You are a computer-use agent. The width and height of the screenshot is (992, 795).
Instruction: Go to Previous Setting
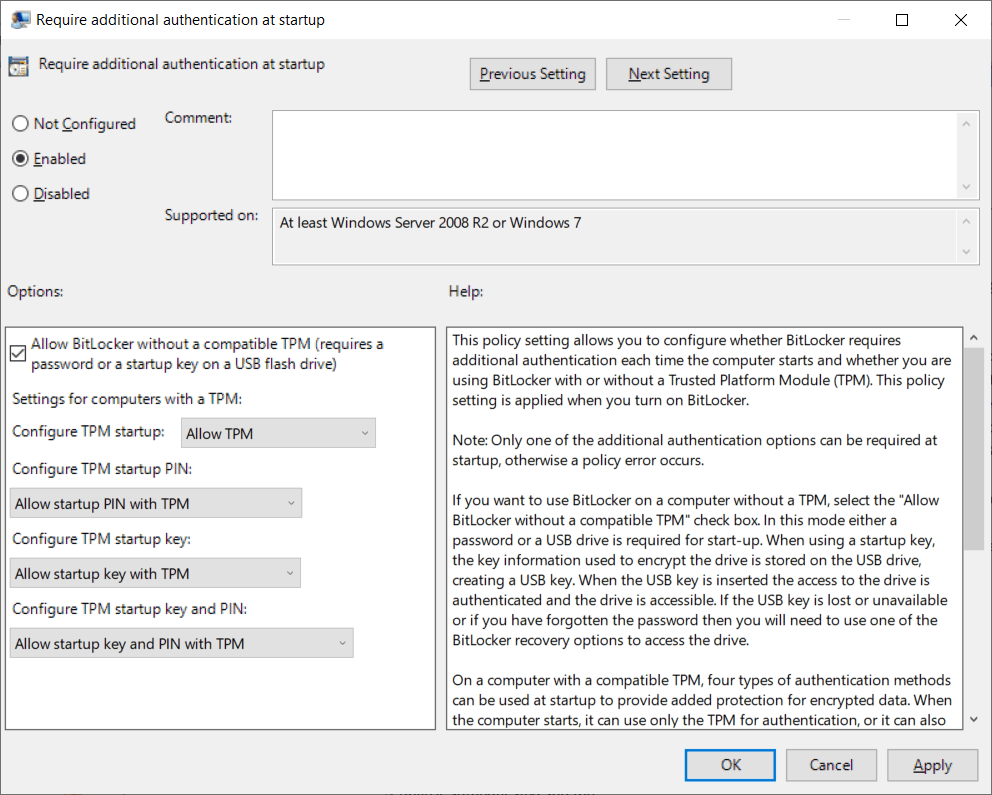[533, 74]
